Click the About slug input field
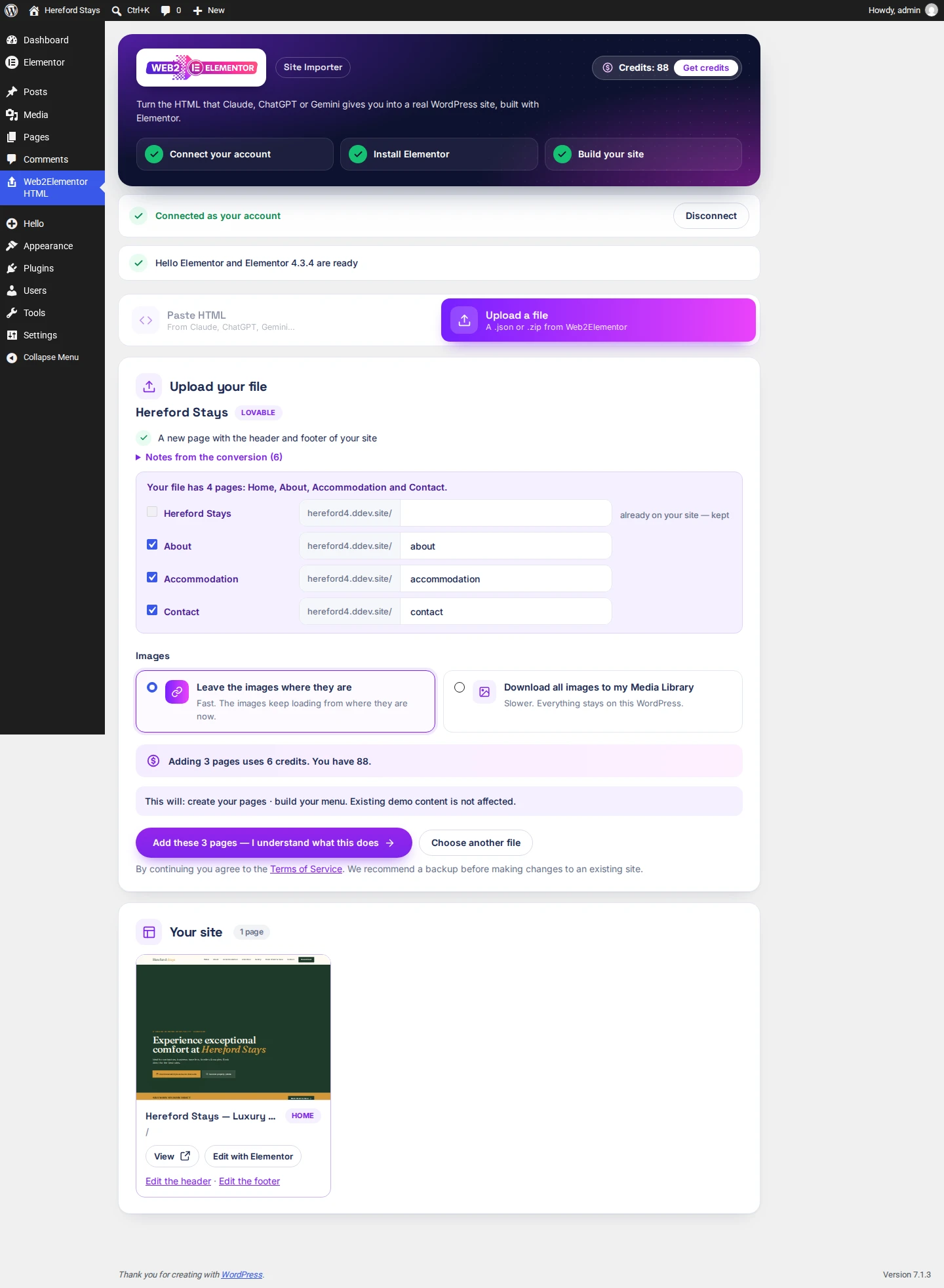 point(505,546)
